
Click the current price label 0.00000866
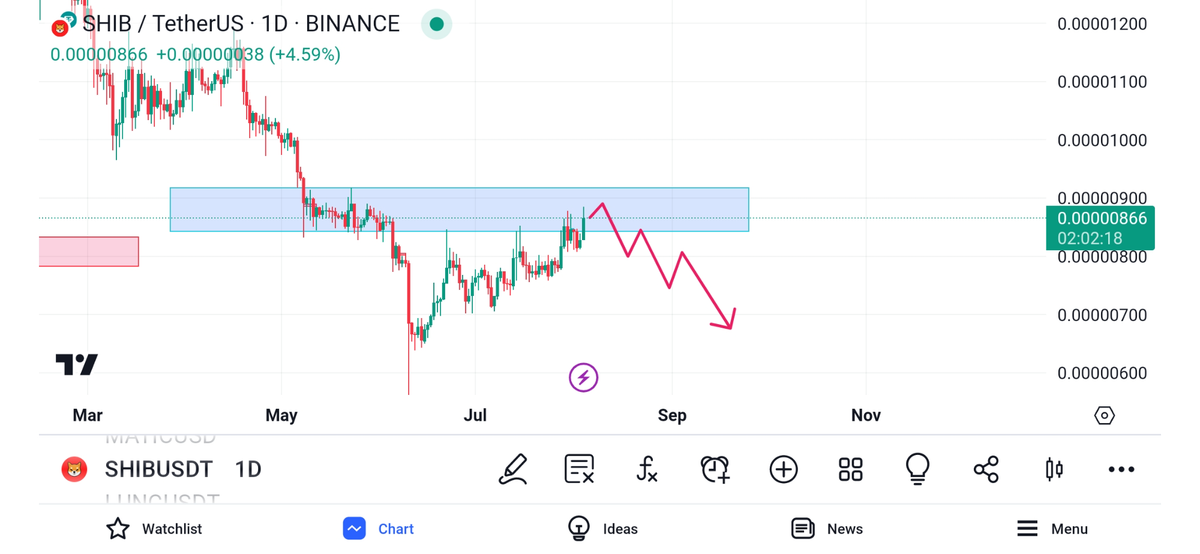tap(1099, 219)
